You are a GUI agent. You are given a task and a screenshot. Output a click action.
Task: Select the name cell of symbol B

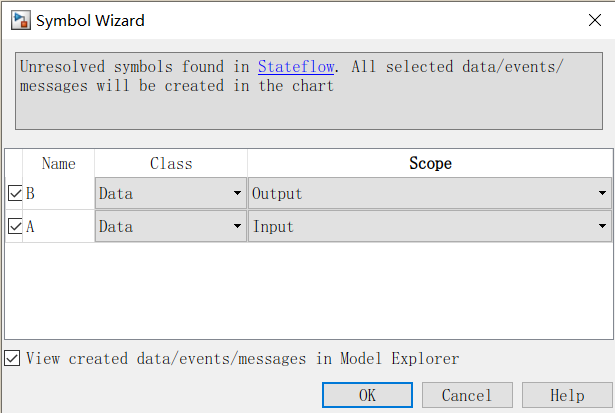click(60, 193)
